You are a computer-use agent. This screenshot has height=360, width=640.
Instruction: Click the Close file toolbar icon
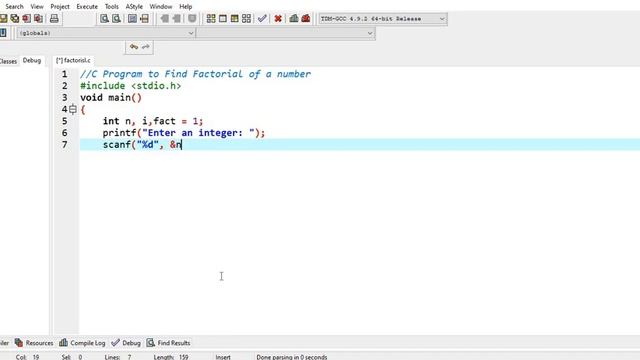coord(27,18)
